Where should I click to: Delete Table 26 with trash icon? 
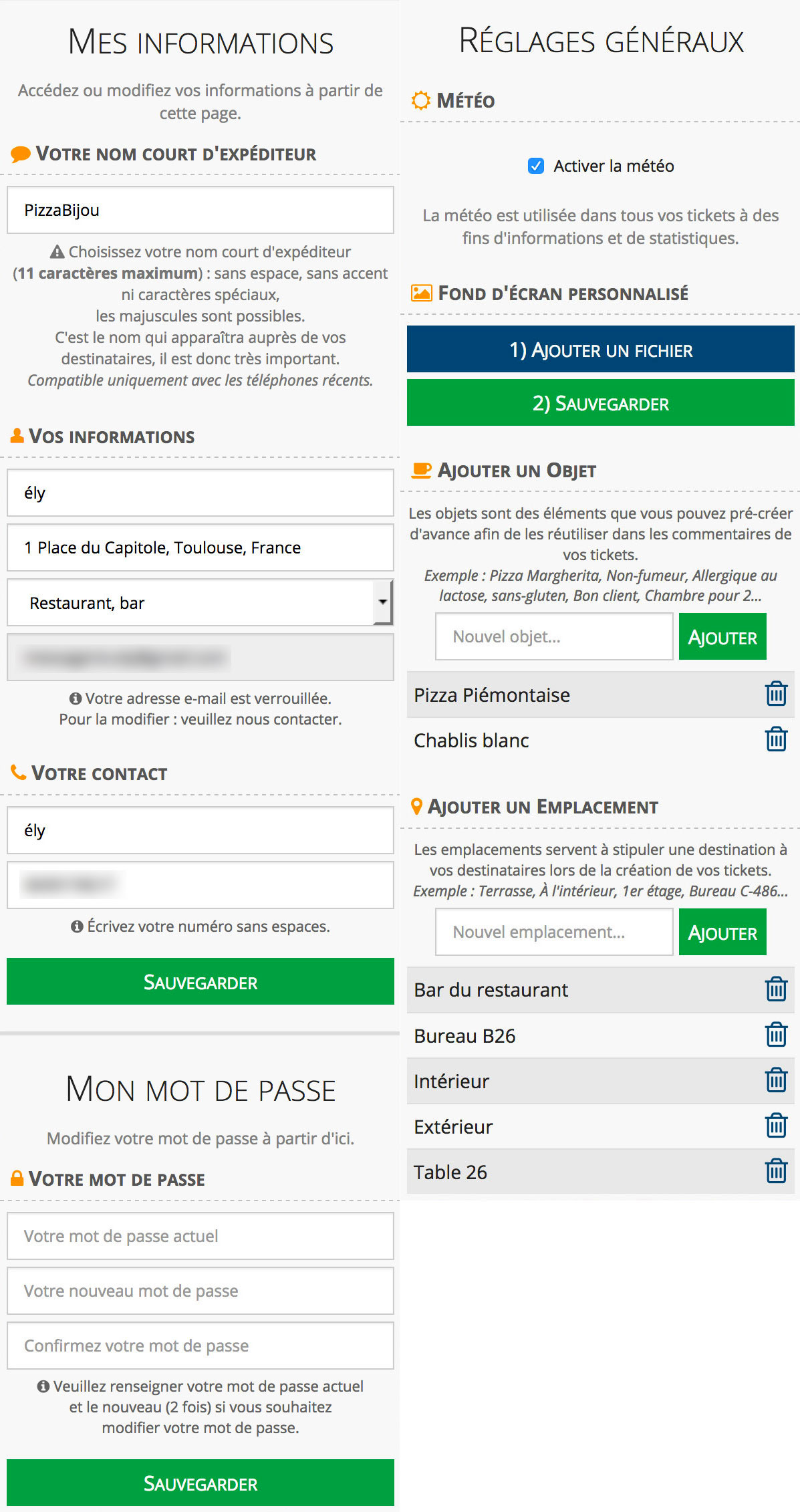(776, 1171)
